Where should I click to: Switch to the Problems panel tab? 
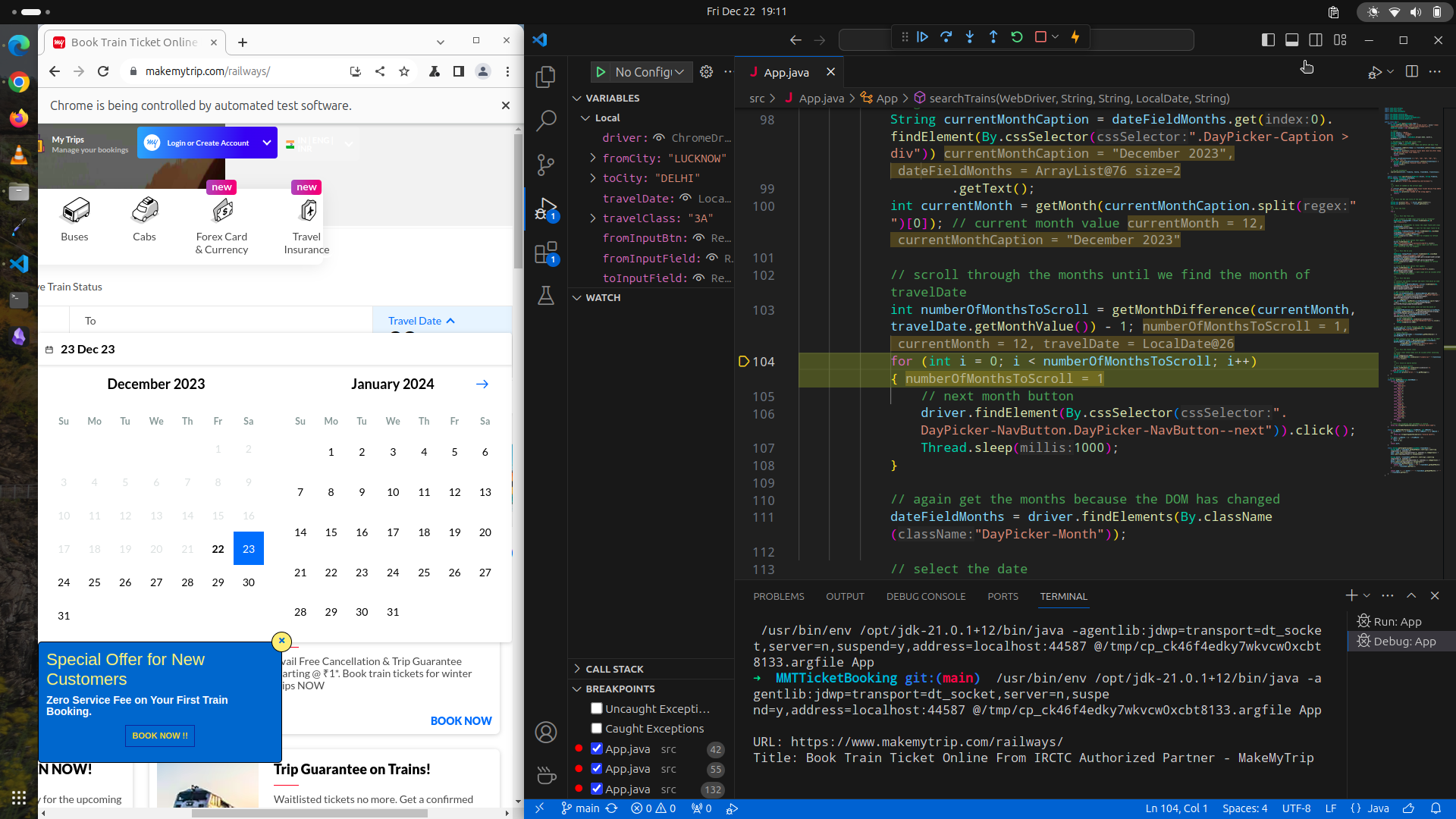pyautogui.click(x=778, y=596)
